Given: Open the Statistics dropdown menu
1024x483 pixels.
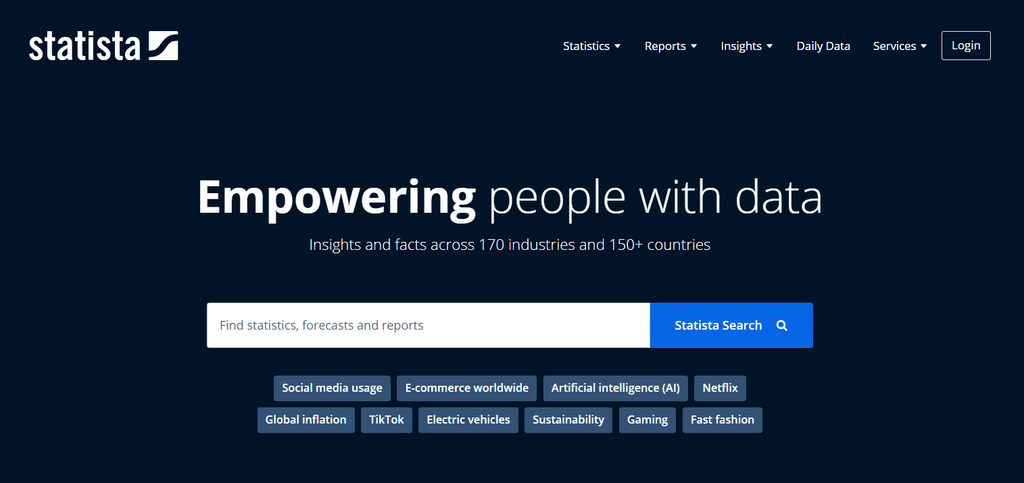Looking at the screenshot, I should click(592, 46).
